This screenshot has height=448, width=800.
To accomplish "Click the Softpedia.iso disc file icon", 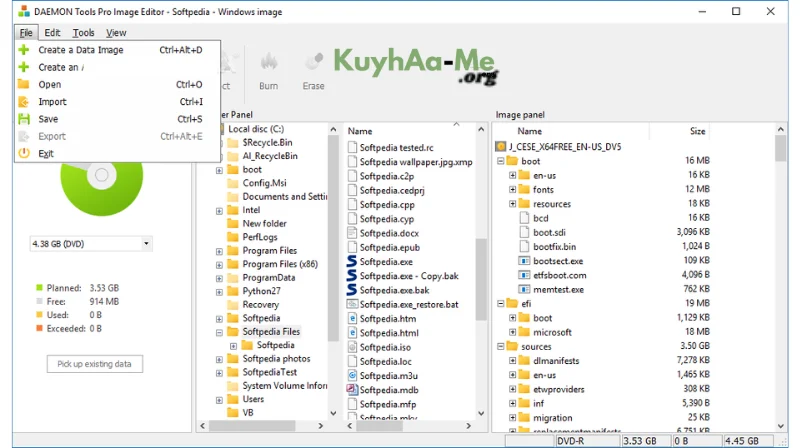I will [x=352, y=347].
